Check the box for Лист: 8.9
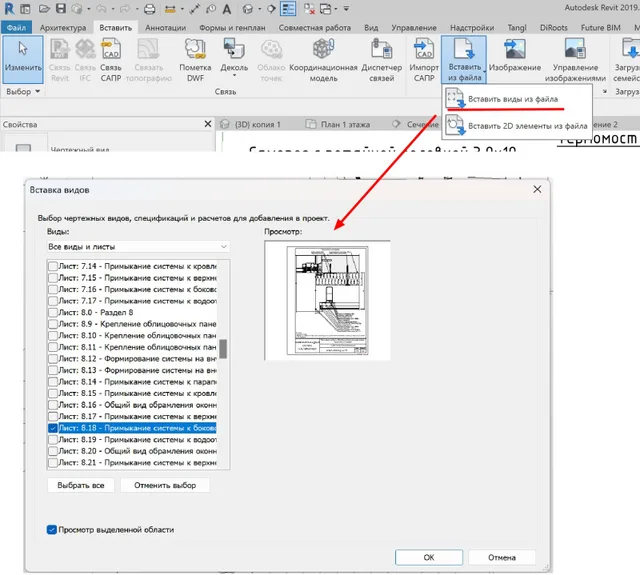 pyautogui.click(x=53, y=324)
